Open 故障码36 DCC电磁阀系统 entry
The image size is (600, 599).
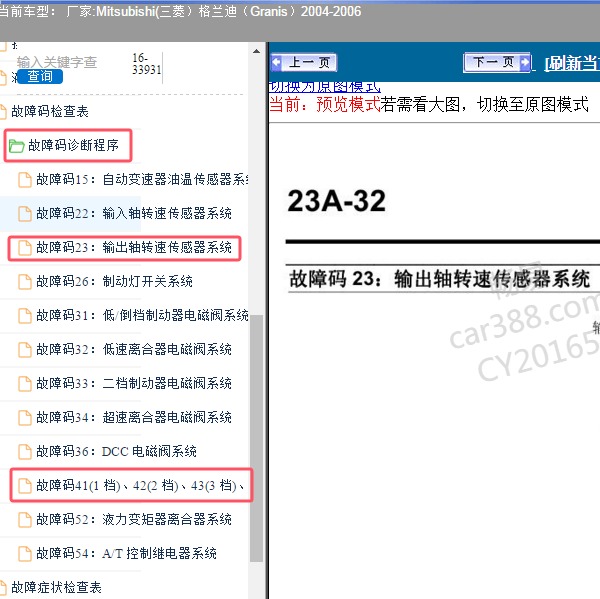point(116,451)
